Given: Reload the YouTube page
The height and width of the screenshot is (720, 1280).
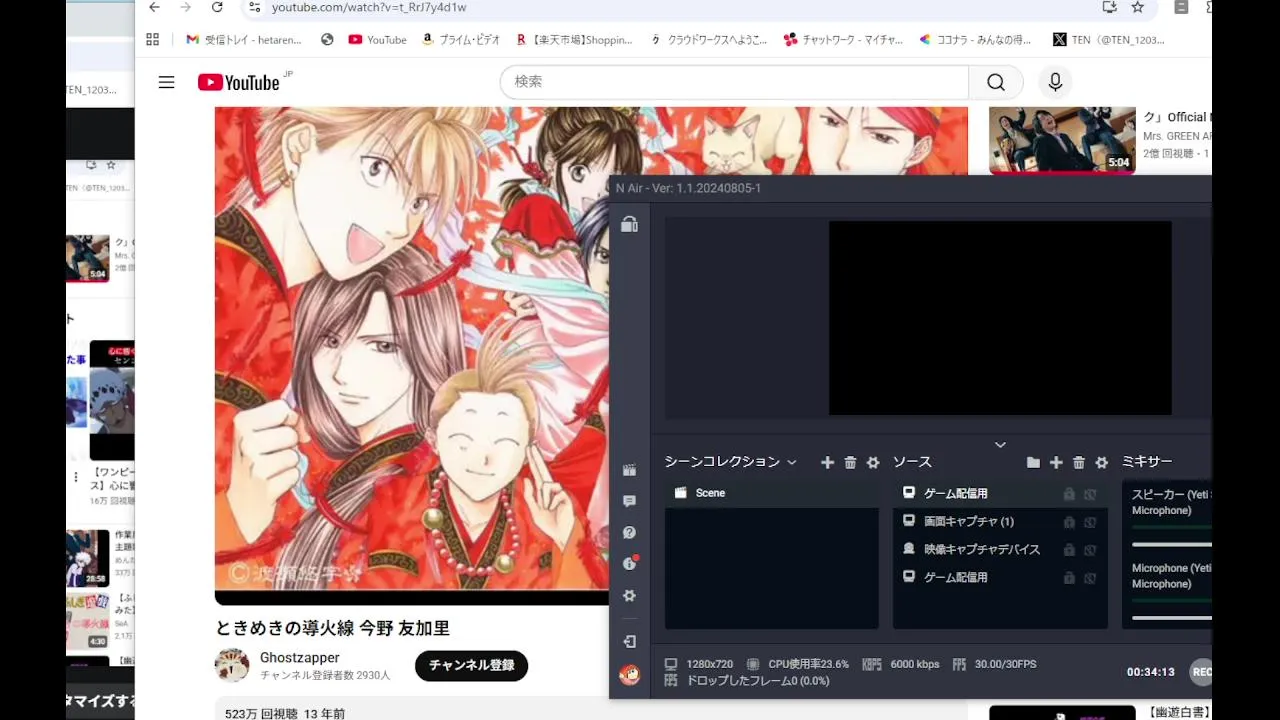Looking at the screenshot, I should point(217,7).
